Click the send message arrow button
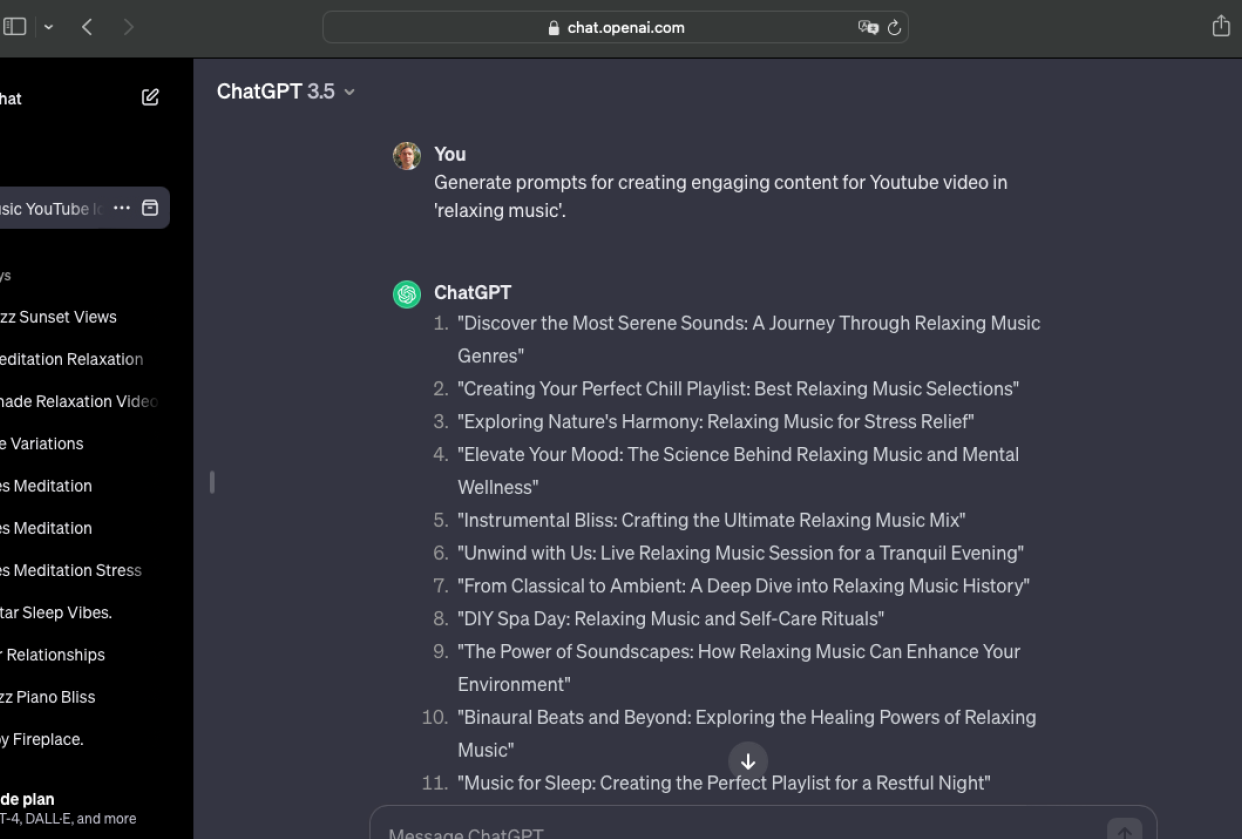The width and height of the screenshot is (1242, 839). 1124,831
